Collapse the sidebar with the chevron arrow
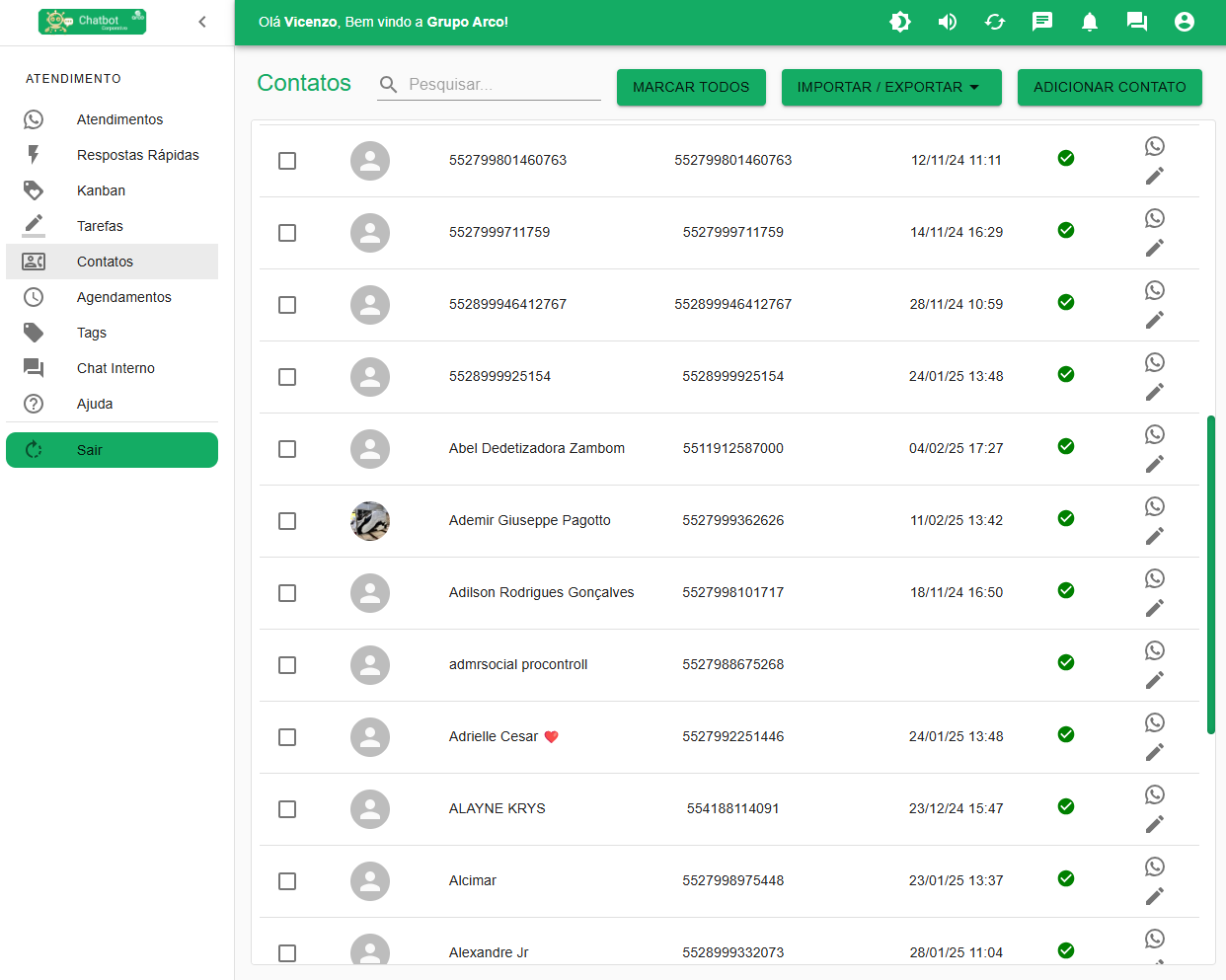 (x=202, y=22)
